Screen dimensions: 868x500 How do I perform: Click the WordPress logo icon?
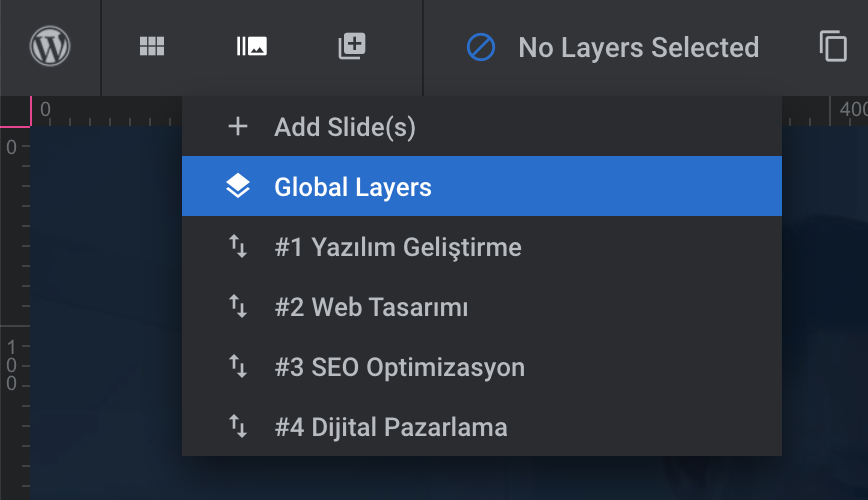(50, 47)
